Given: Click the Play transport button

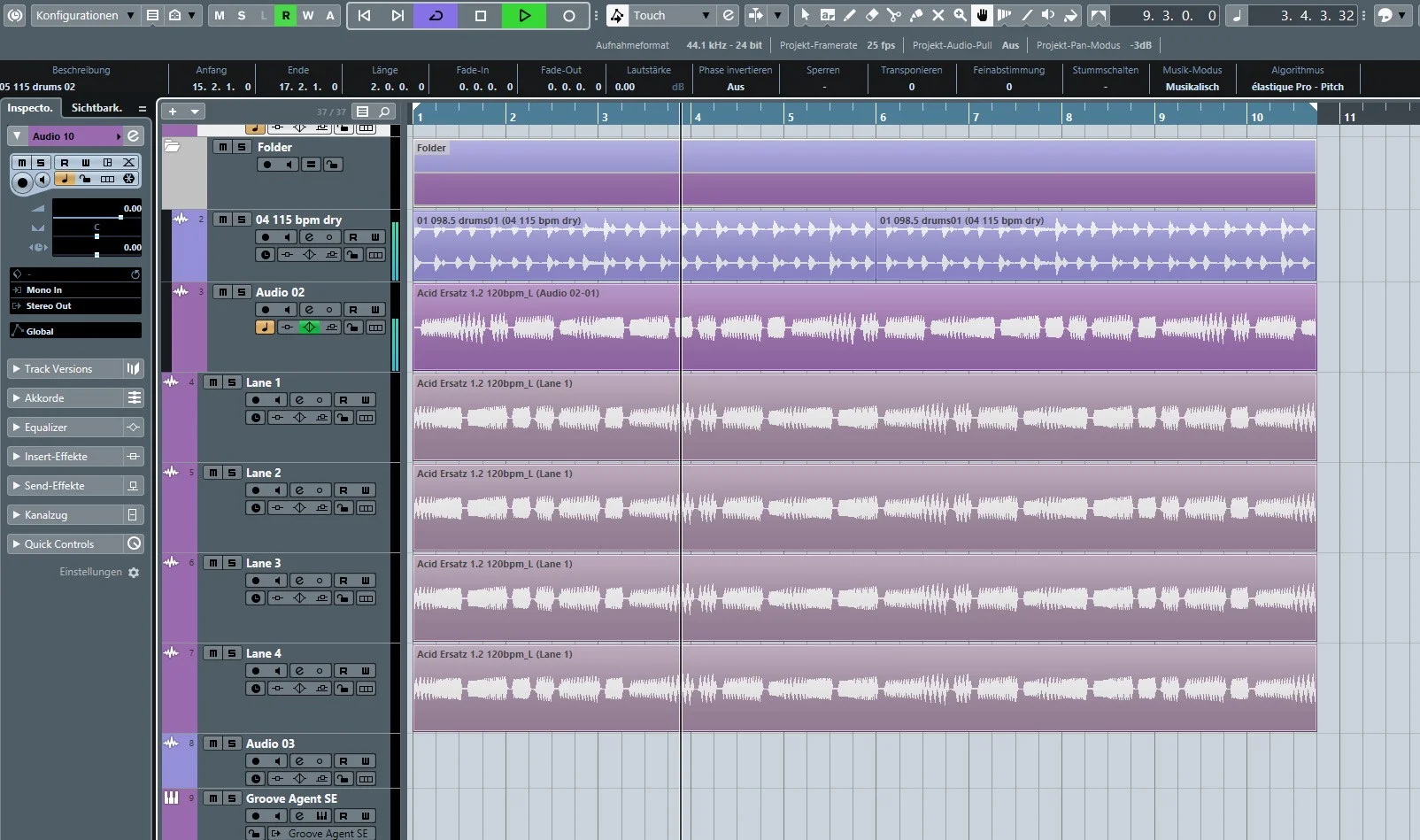Looking at the screenshot, I should coord(524,15).
